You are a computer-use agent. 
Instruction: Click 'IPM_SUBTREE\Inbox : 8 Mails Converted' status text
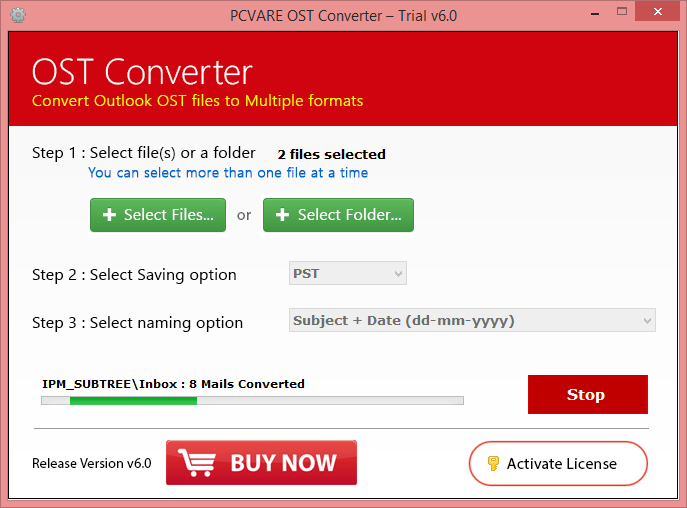click(173, 384)
